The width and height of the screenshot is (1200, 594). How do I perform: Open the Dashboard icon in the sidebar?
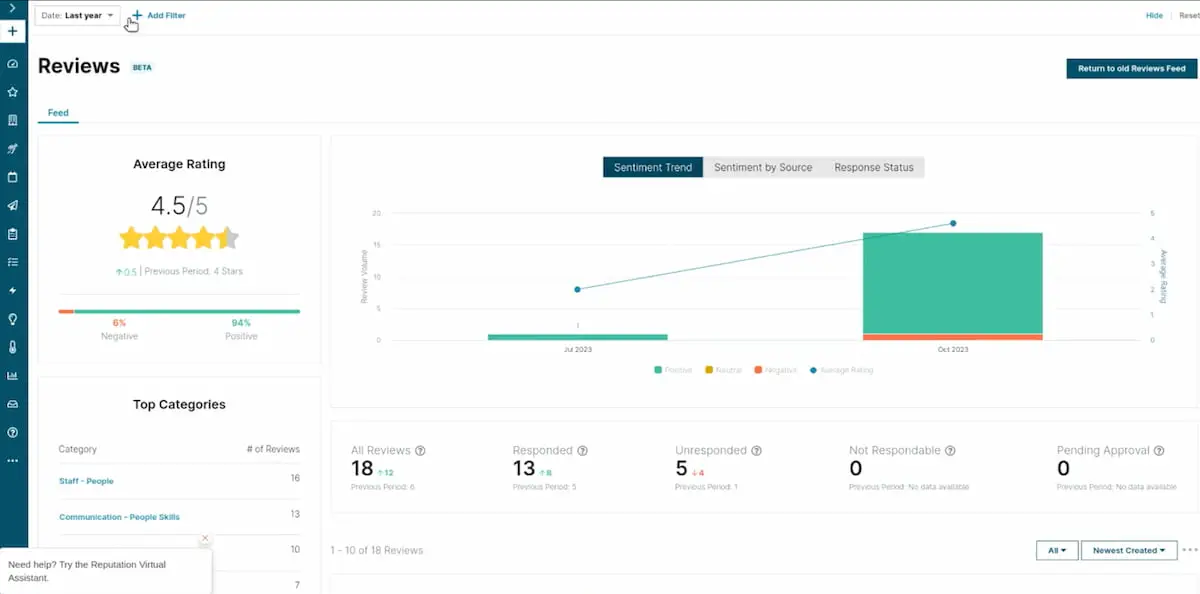point(12,64)
